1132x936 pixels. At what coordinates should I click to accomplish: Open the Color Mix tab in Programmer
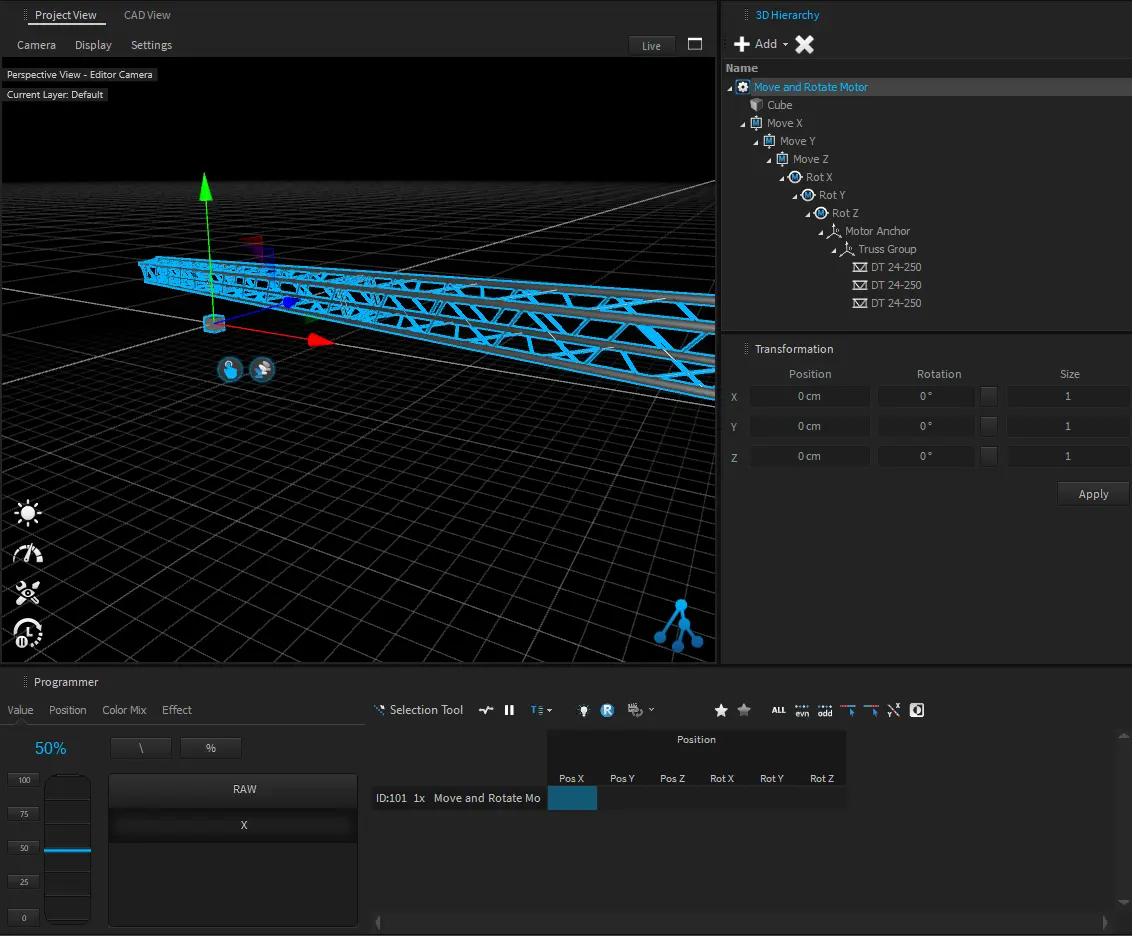tap(124, 710)
